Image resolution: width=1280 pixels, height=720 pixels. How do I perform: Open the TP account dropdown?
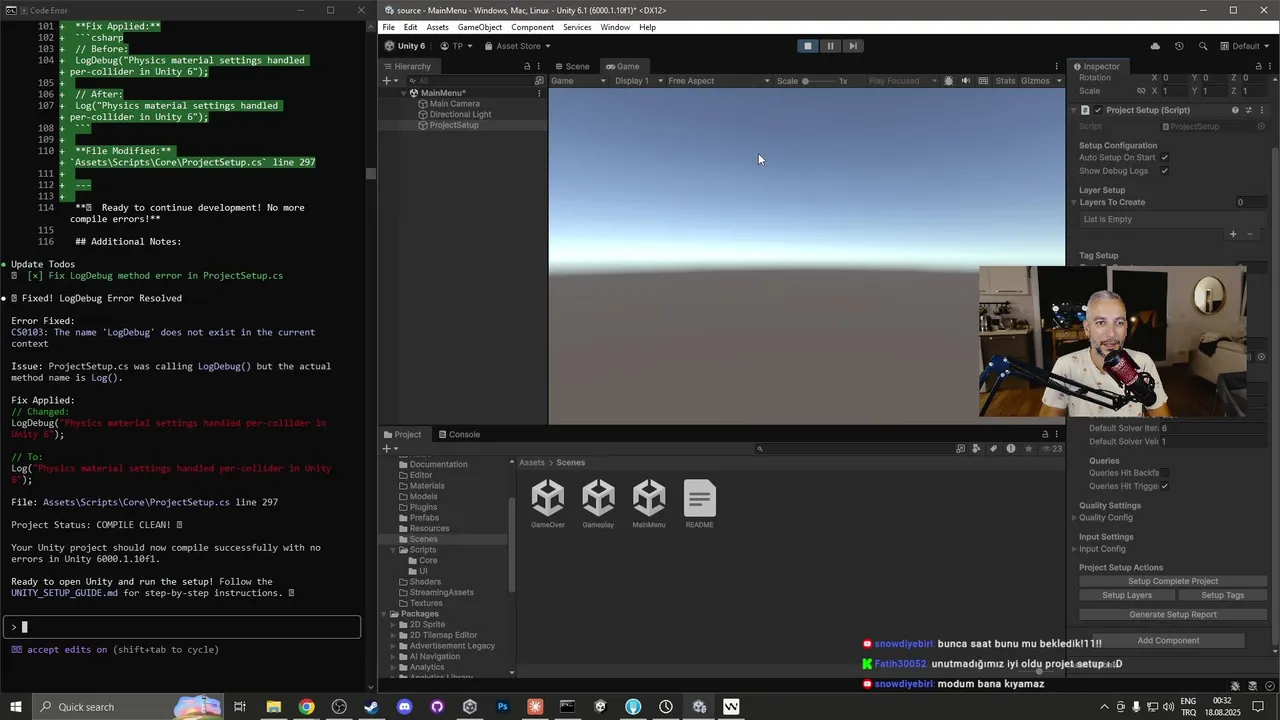(x=456, y=46)
